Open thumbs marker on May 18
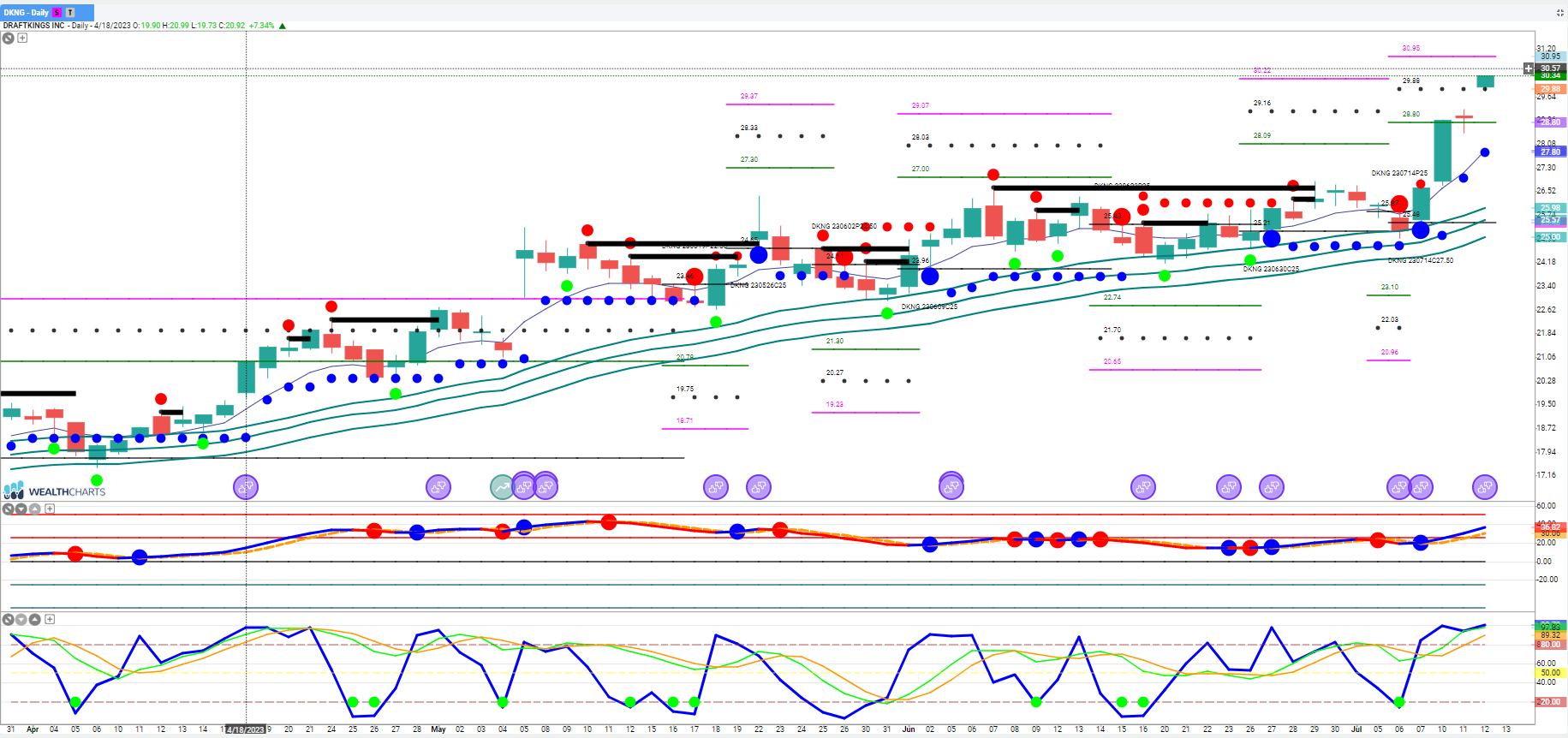 [716, 487]
